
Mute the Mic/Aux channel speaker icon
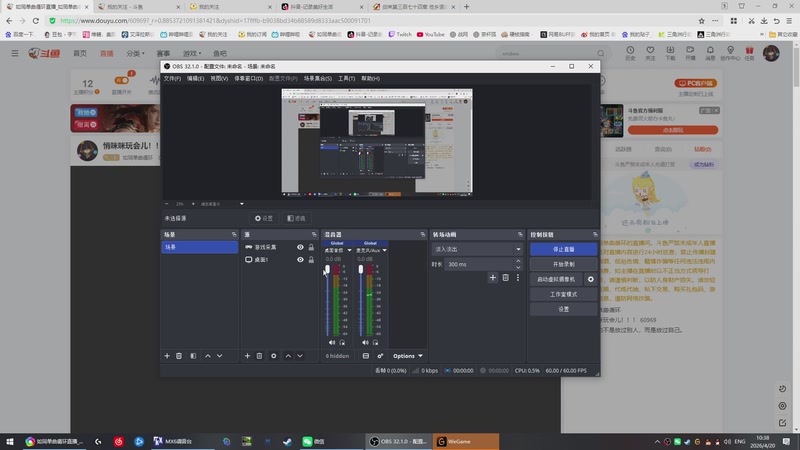(365, 342)
